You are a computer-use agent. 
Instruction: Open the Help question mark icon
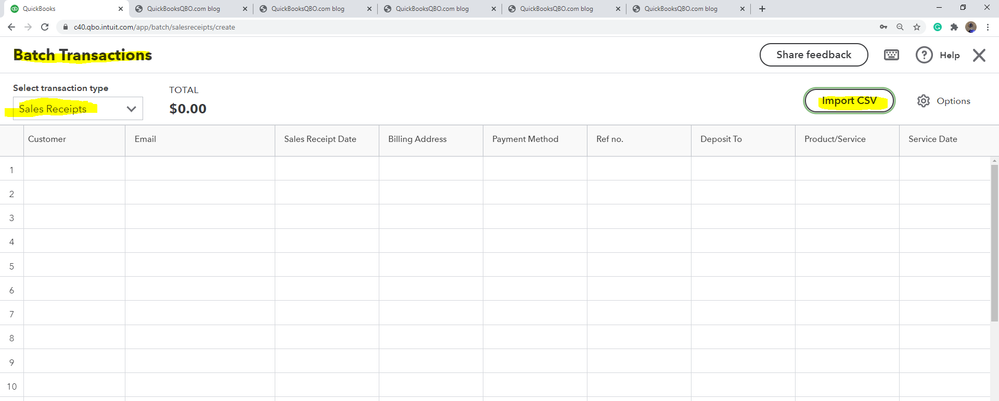click(924, 55)
